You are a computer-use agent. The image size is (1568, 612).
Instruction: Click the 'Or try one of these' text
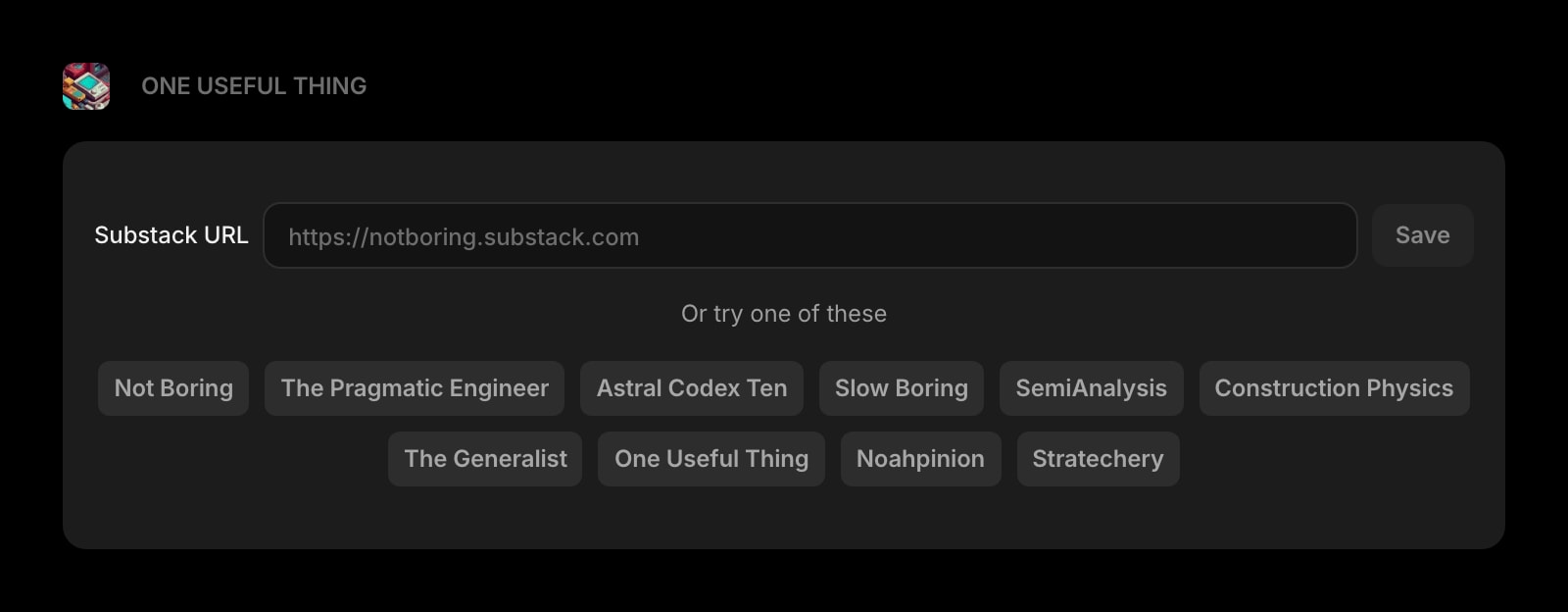tap(783, 313)
